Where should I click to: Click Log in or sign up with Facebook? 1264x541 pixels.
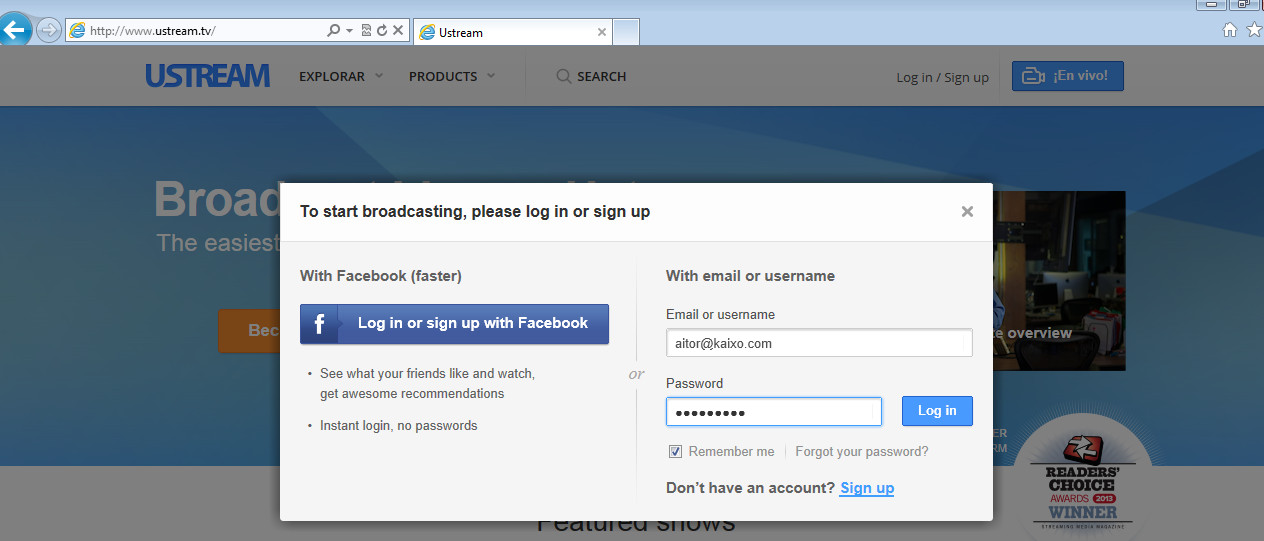[x=454, y=324]
